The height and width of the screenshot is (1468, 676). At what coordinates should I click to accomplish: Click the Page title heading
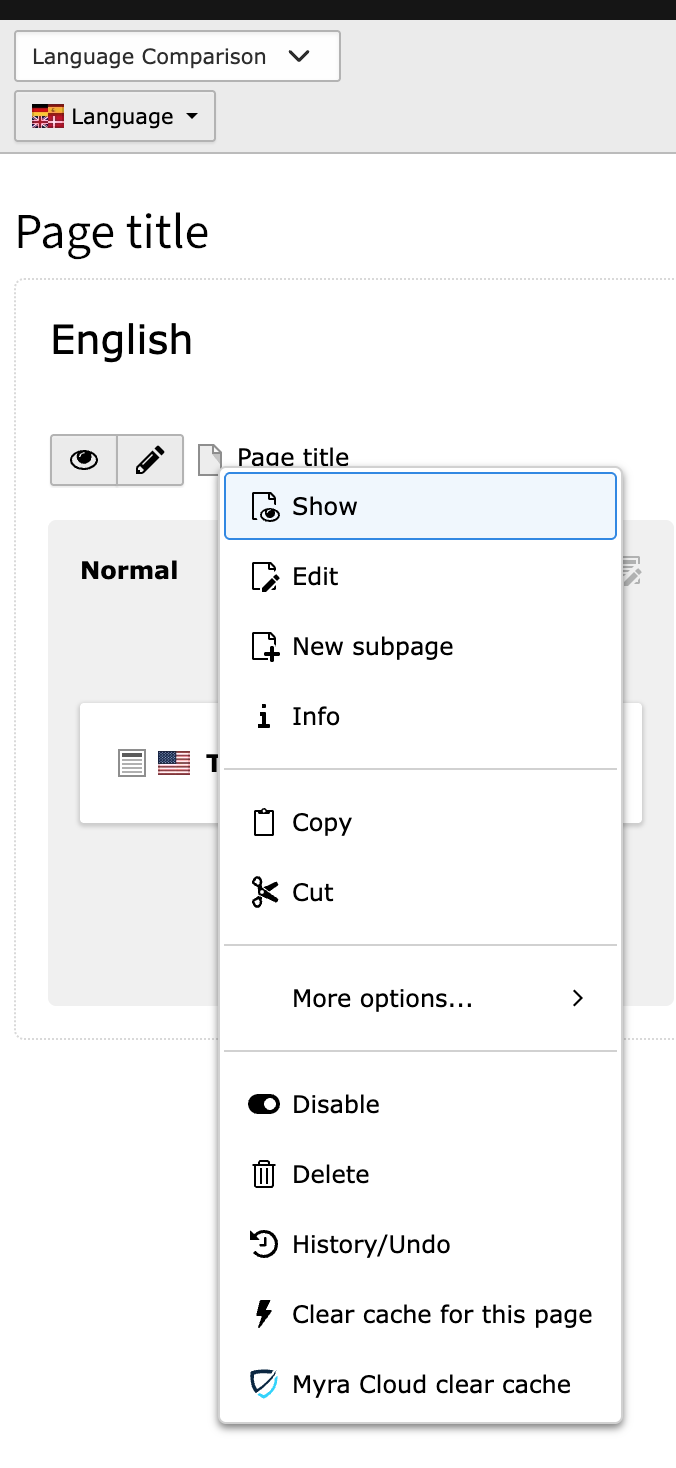(x=112, y=232)
